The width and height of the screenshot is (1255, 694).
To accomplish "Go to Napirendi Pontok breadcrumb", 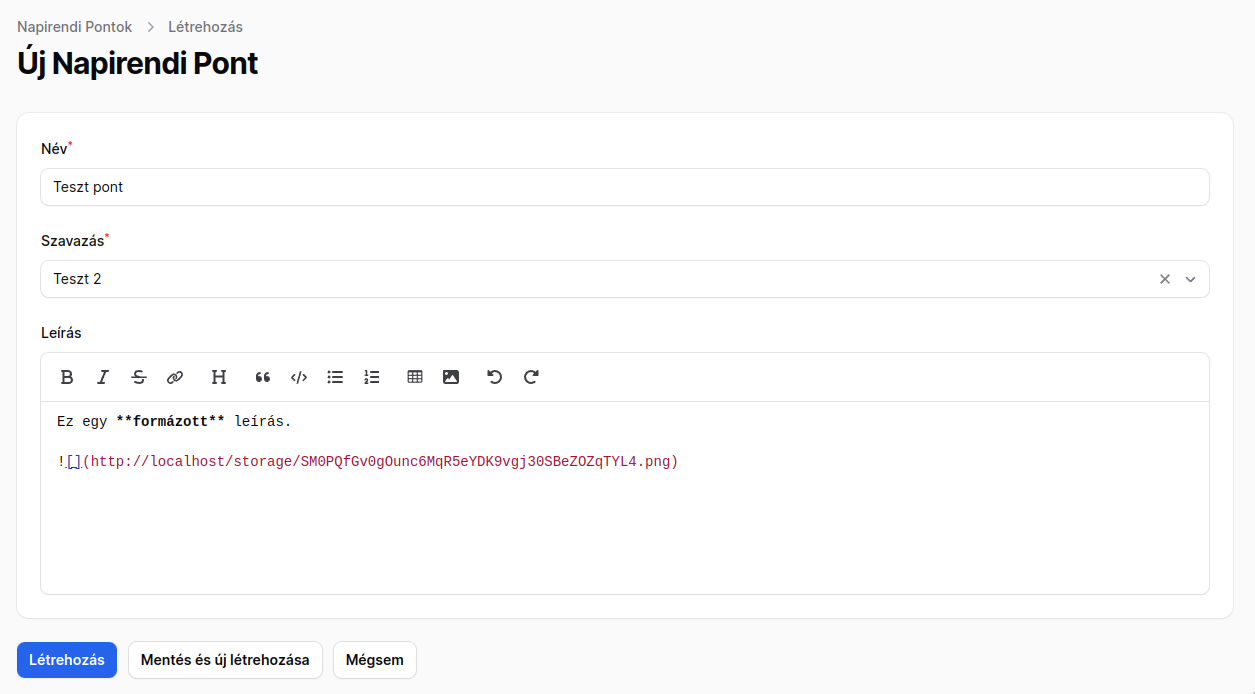I will [x=75, y=27].
